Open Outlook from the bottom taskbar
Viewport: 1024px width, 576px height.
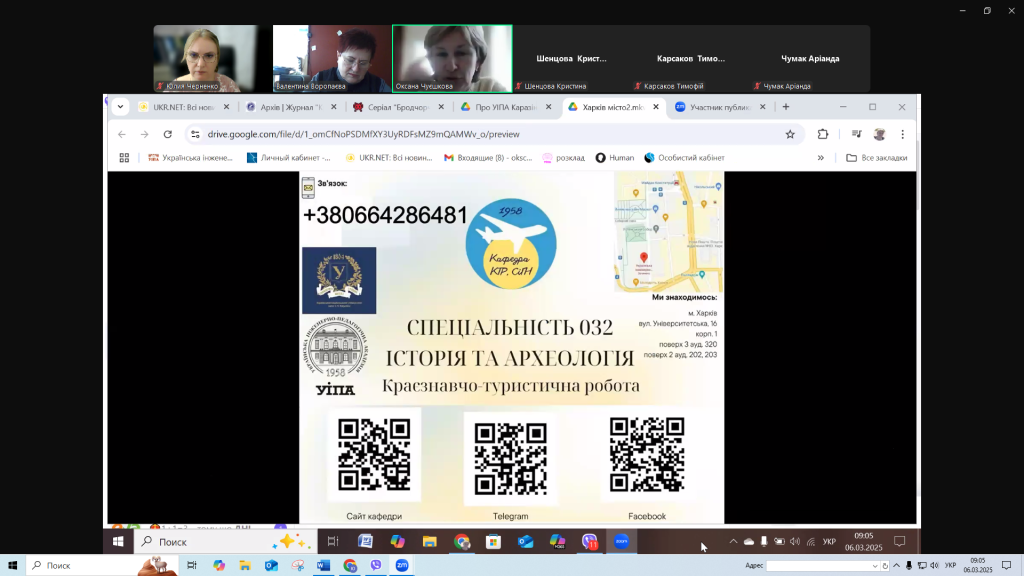point(271,566)
